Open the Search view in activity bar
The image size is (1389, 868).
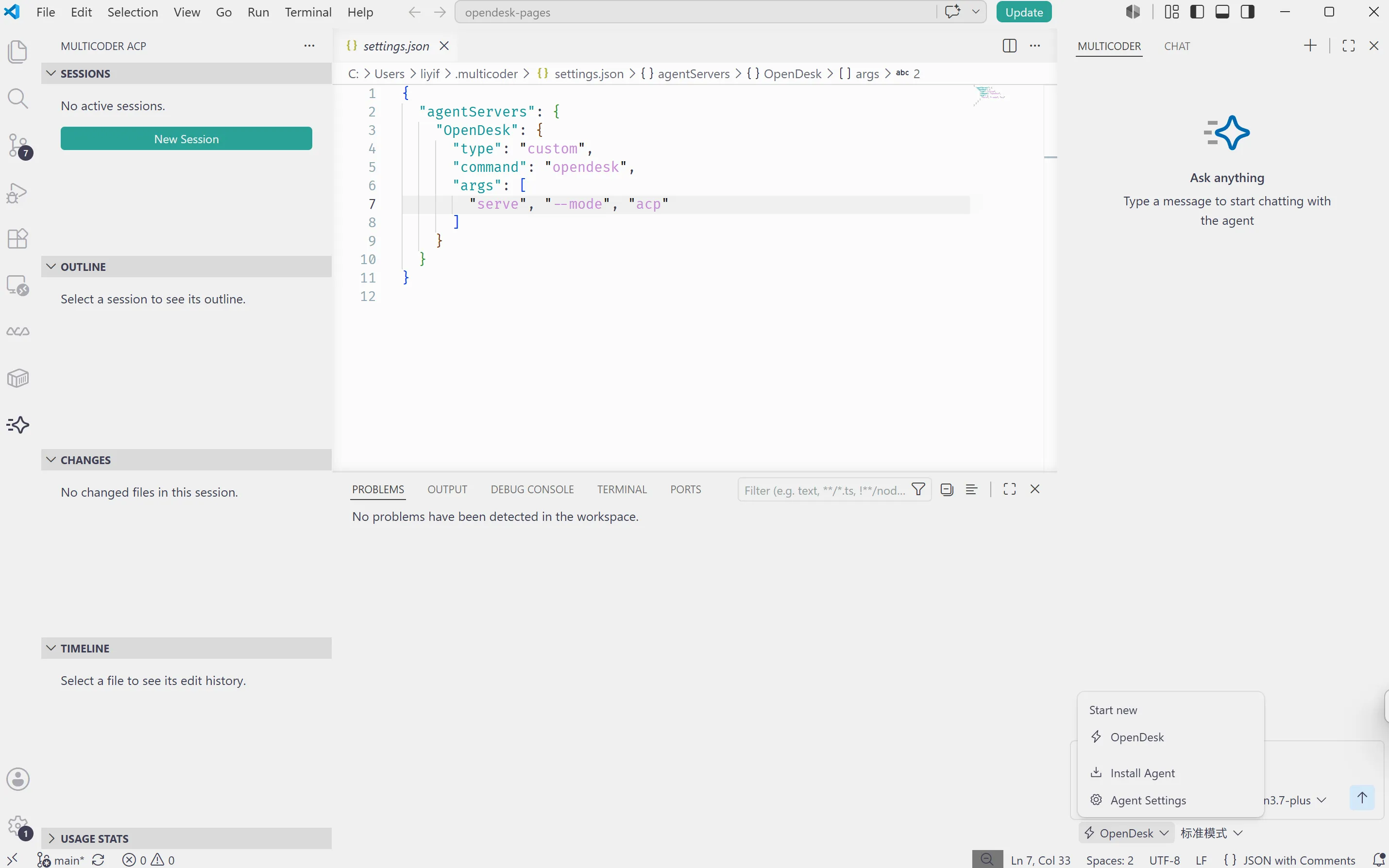tap(18, 99)
